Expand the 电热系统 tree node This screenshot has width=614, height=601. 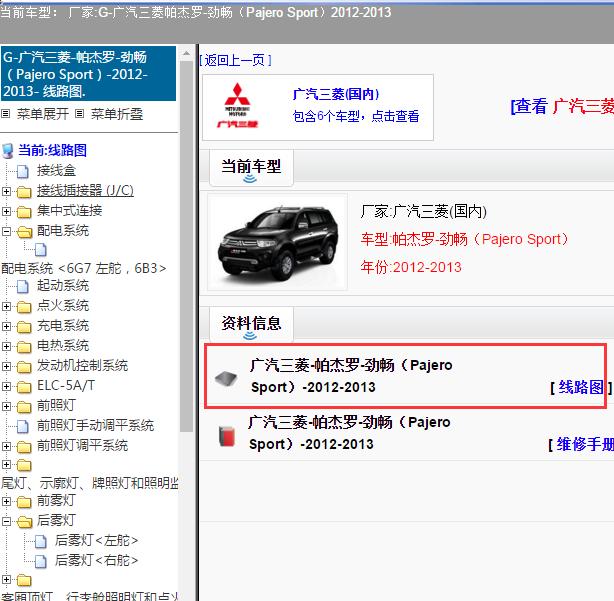(x=6, y=346)
